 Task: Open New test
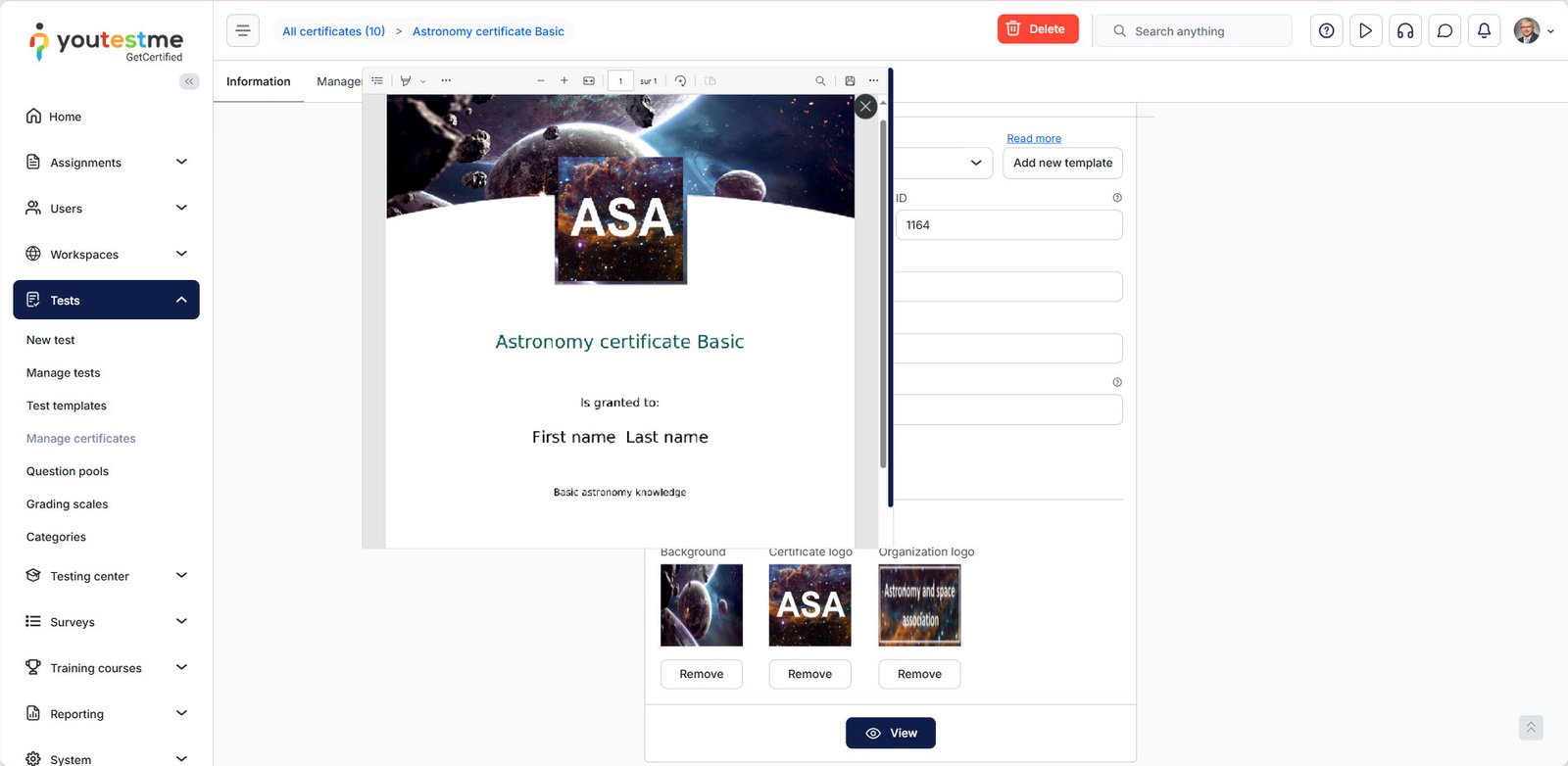[51, 340]
